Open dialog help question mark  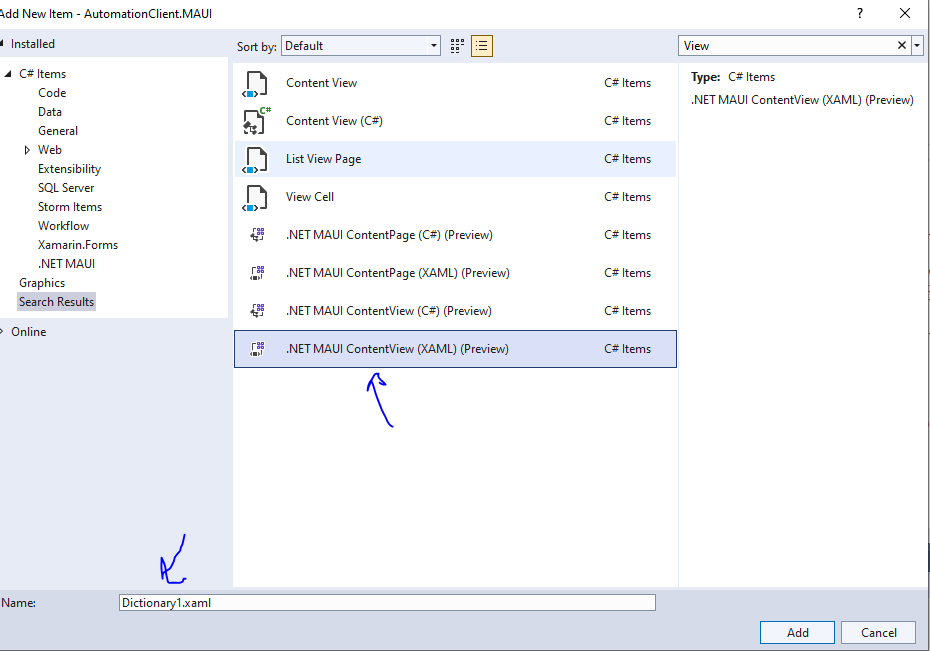pyautogui.click(x=860, y=13)
